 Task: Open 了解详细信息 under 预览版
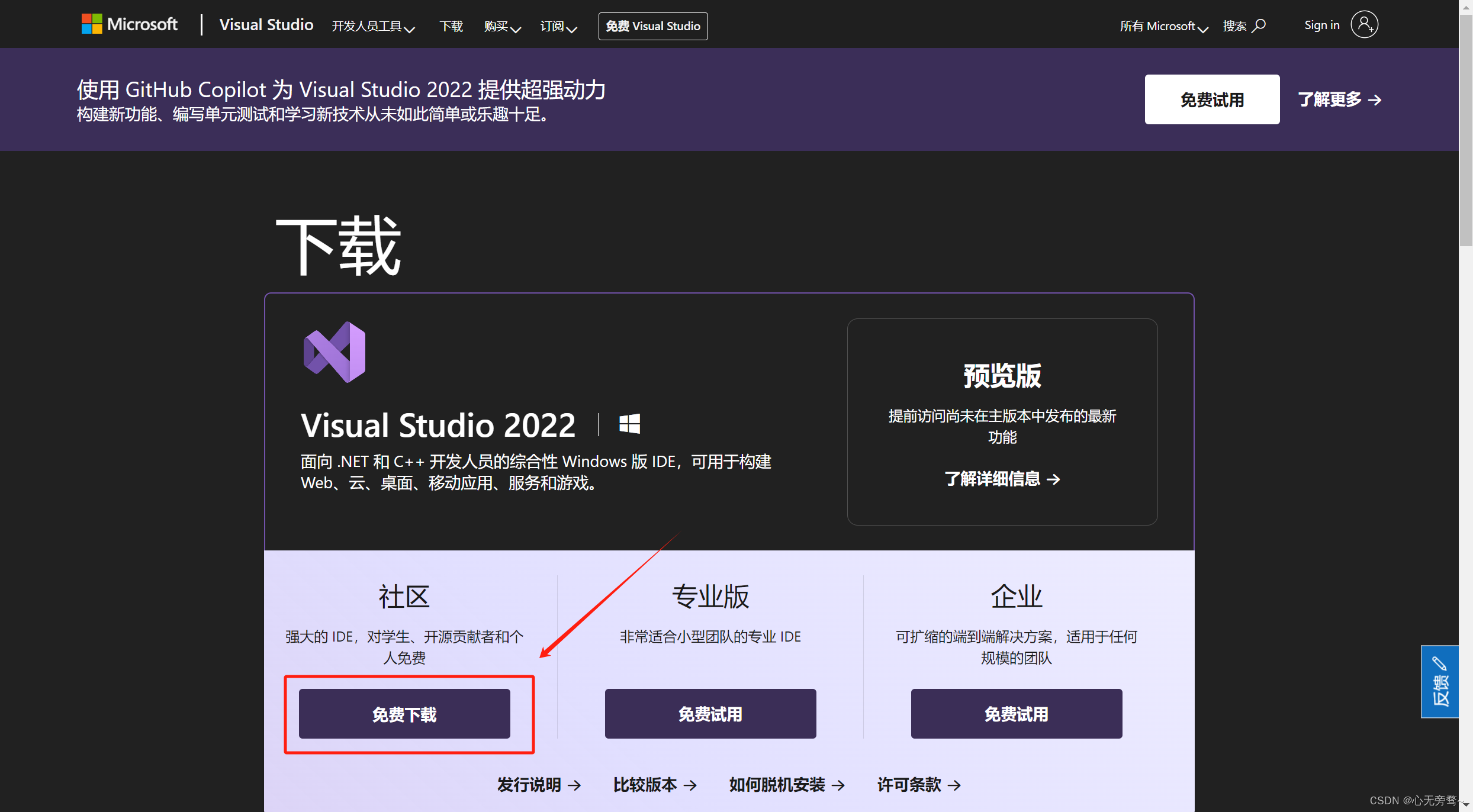click(x=1002, y=478)
